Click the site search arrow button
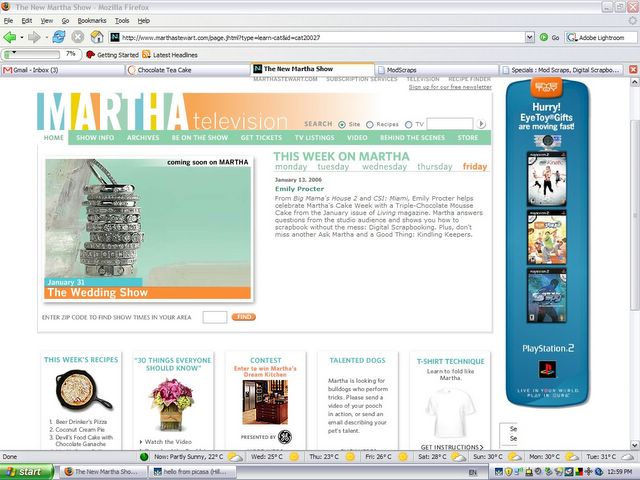 [x=481, y=124]
